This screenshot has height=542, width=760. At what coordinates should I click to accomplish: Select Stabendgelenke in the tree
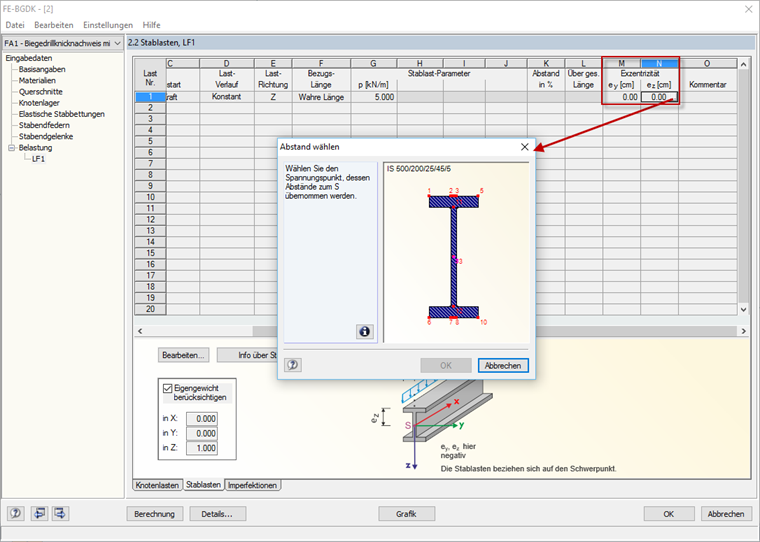pyautogui.click(x=46, y=136)
